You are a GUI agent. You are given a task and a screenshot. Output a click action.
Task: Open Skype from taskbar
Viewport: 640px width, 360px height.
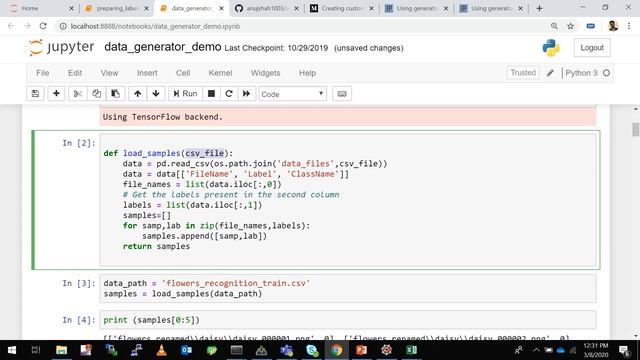(312, 350)
